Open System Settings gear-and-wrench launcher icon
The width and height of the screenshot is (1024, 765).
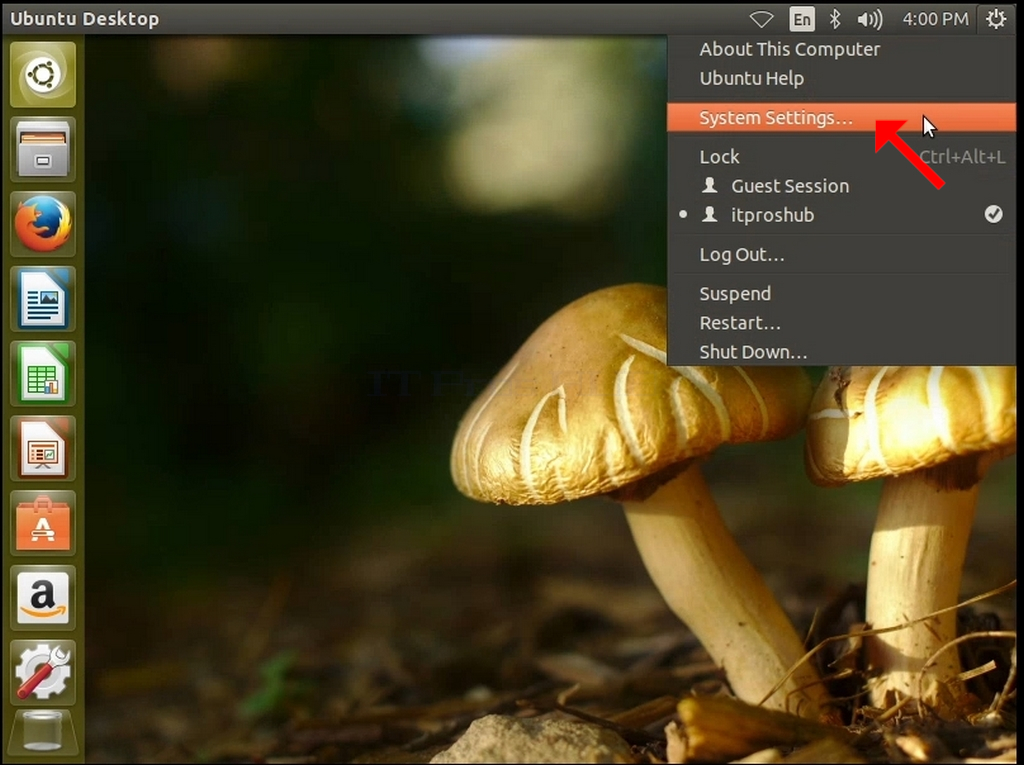[x=43, y=672]
